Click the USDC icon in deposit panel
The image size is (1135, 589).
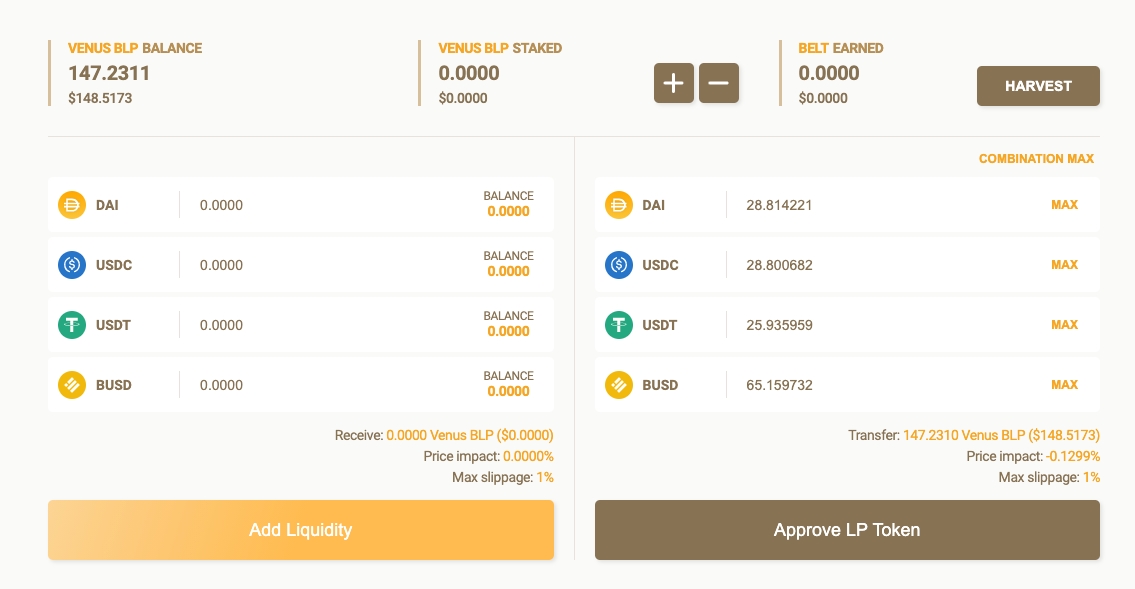[72, 265]
